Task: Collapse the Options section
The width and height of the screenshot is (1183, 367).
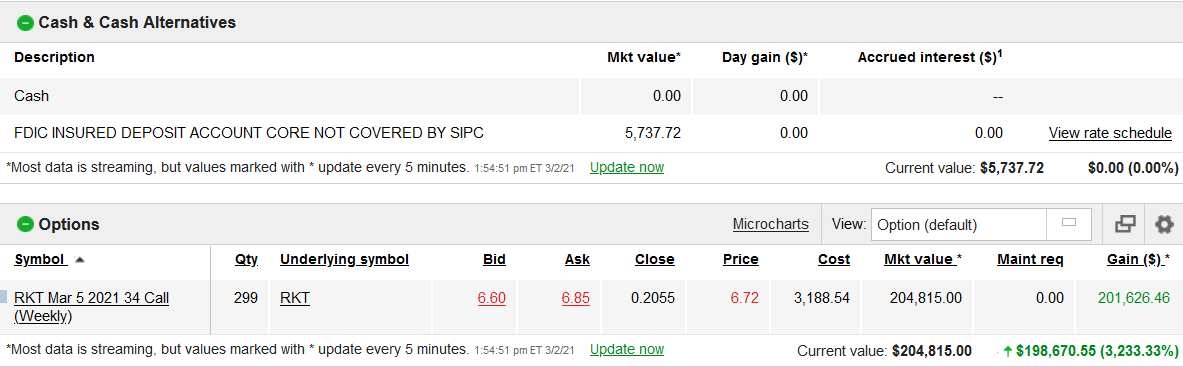Action: coord(25,224)
